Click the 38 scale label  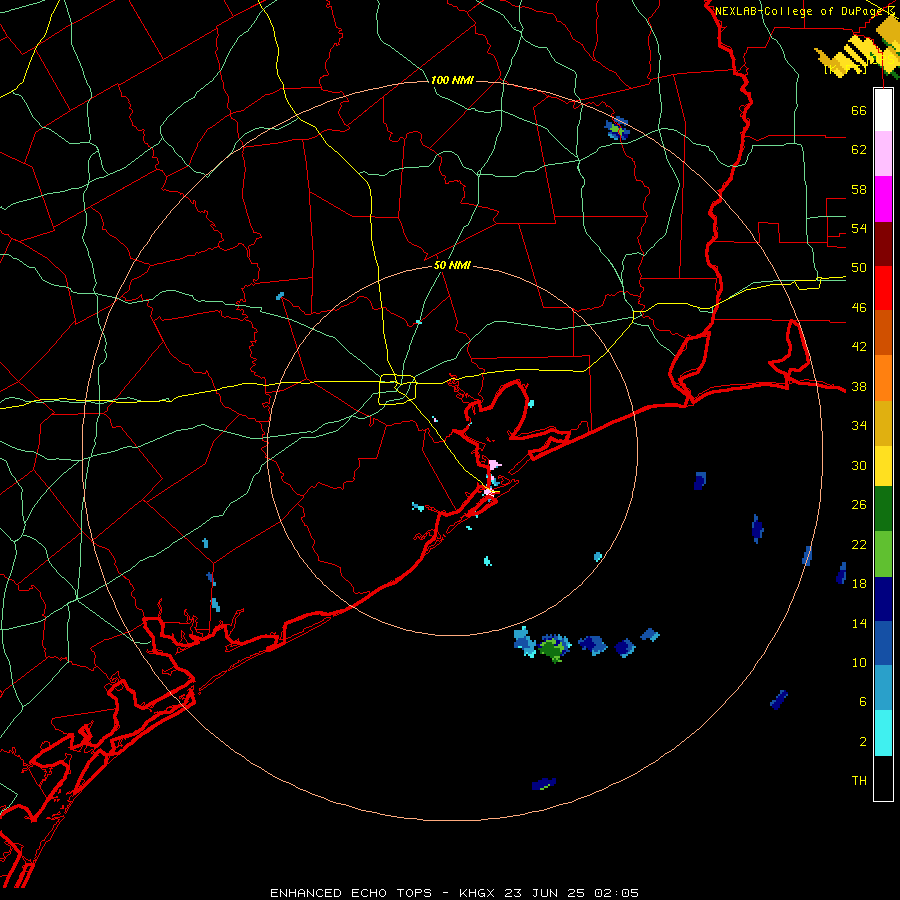click(859, 386)
